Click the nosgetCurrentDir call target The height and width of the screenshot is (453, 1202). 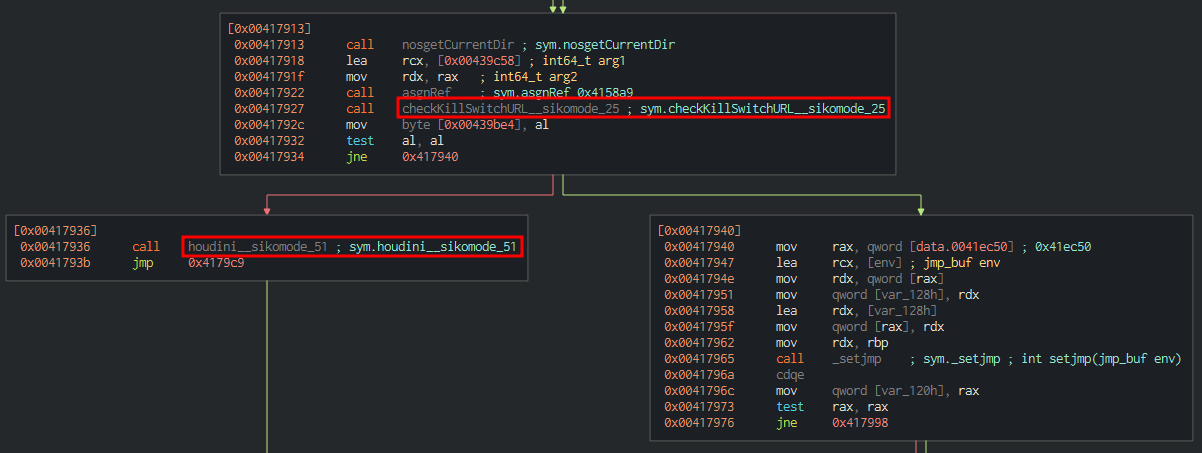(456, 45)
